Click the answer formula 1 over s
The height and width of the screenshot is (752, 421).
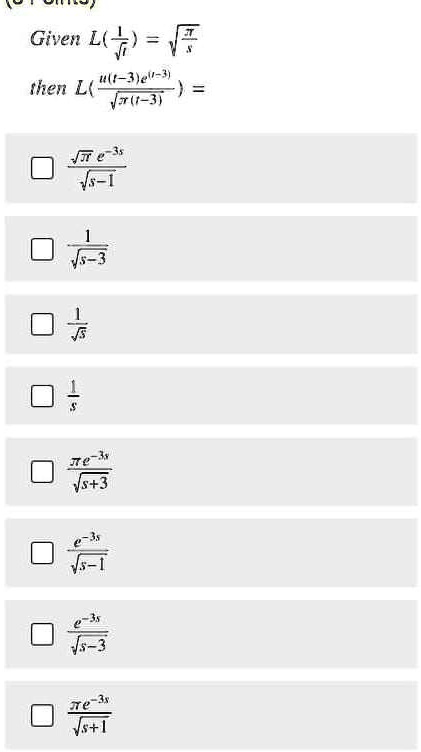[74, 396]
